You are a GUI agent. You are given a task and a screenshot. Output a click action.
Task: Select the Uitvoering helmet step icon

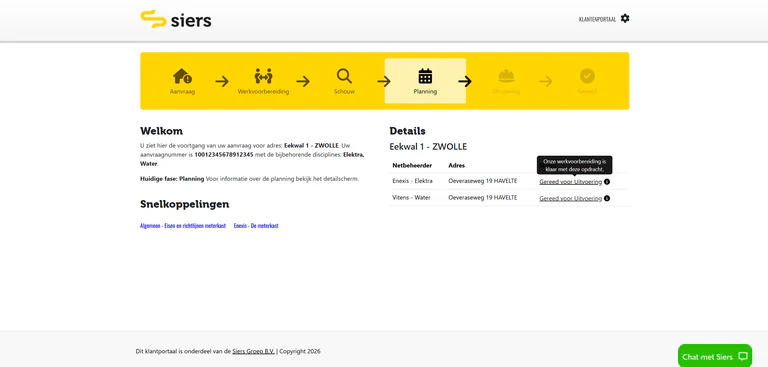[506, 76]
